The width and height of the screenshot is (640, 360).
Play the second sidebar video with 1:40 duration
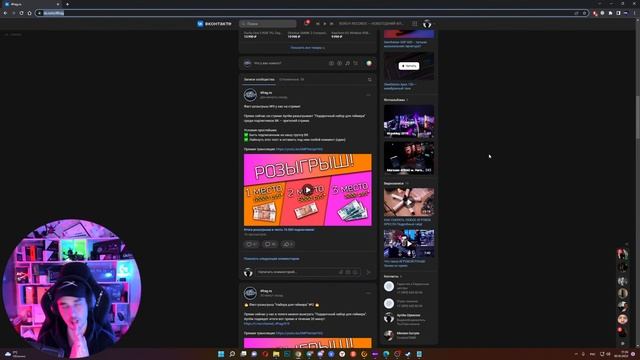409,244
